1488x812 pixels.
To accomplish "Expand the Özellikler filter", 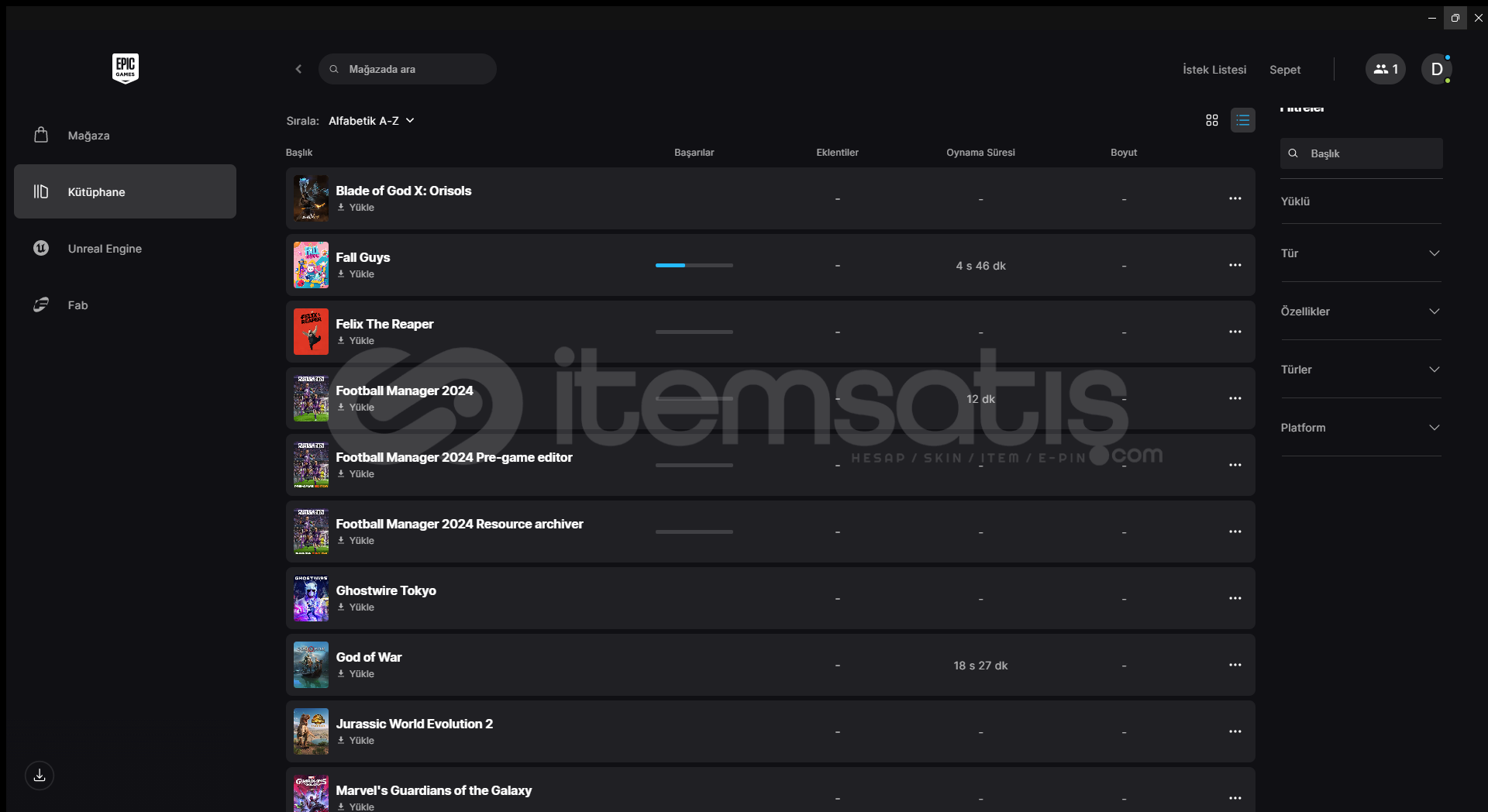I will point(1361,311).
